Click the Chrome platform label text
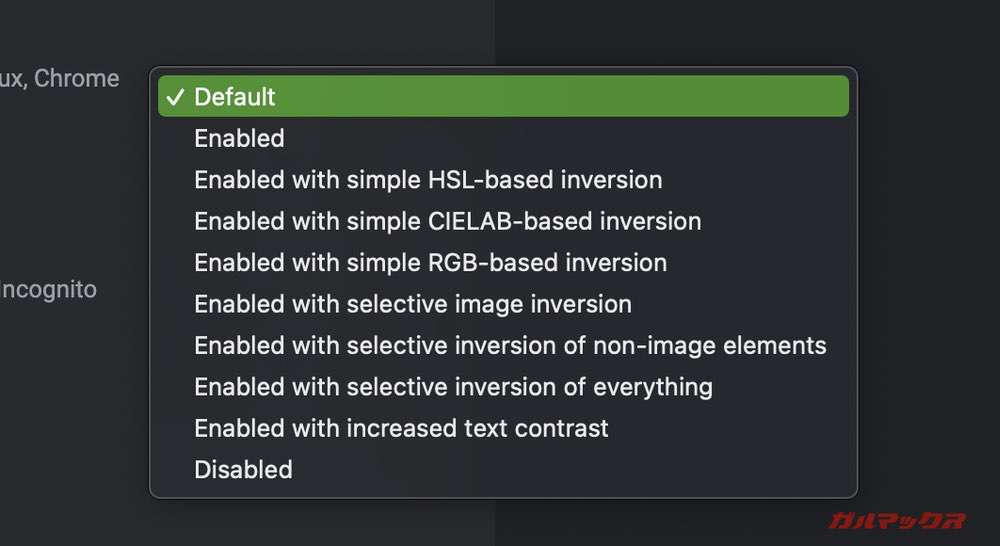1000x546 pixels. click(76, 78)
